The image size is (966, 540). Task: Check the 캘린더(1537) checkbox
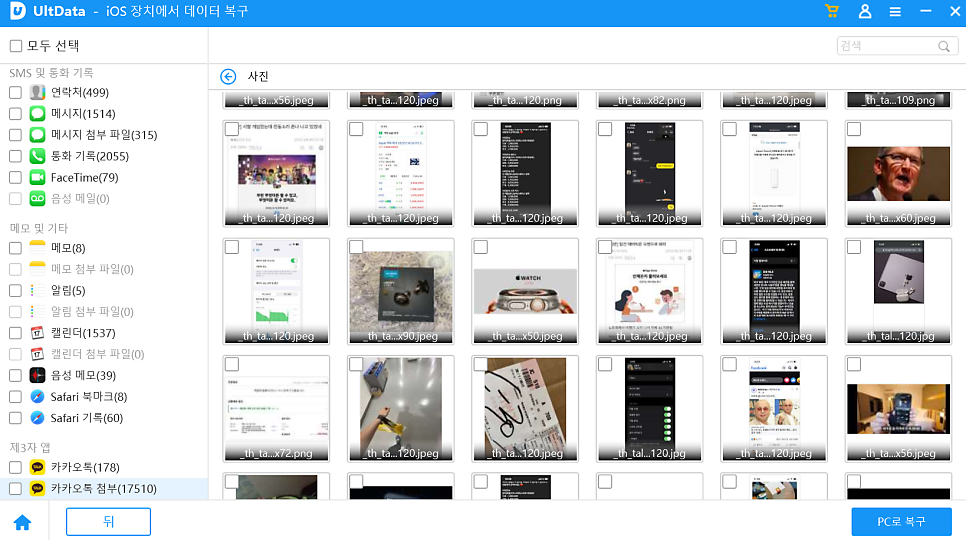coord(15,332)
